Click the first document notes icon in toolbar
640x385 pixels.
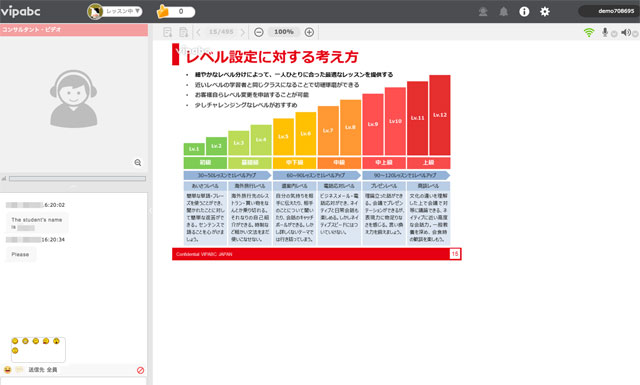[167, 32]
